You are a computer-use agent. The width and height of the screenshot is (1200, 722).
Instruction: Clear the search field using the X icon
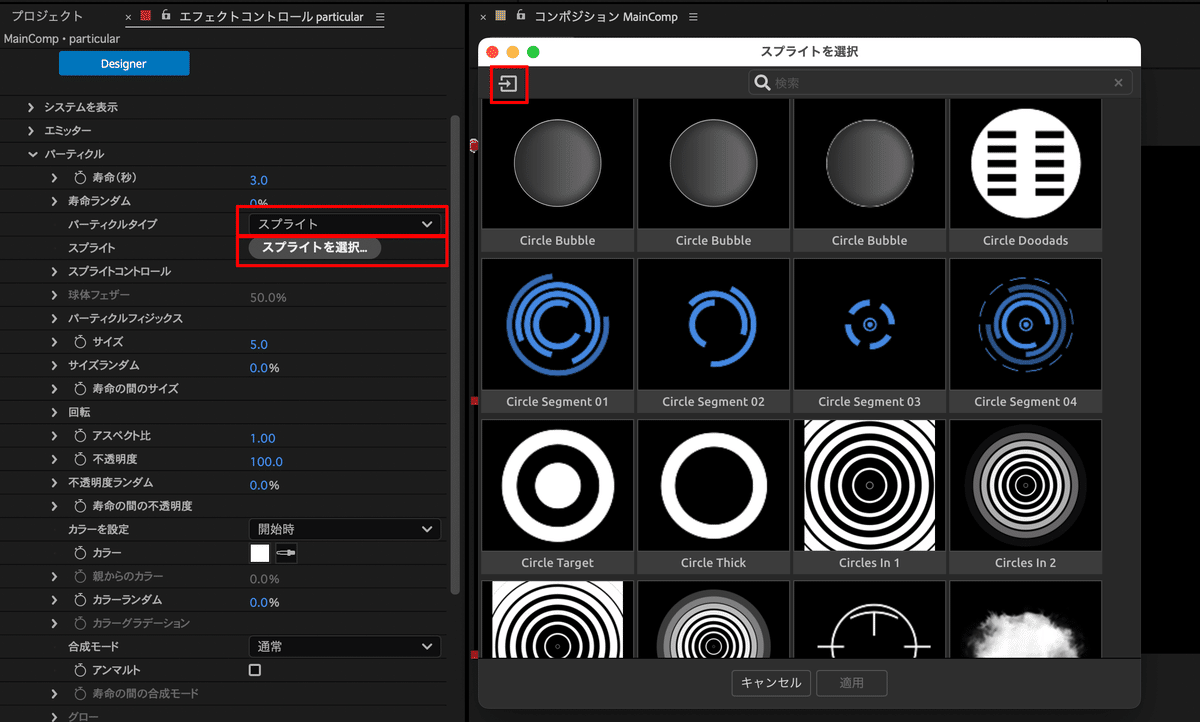pos(1118,82)
